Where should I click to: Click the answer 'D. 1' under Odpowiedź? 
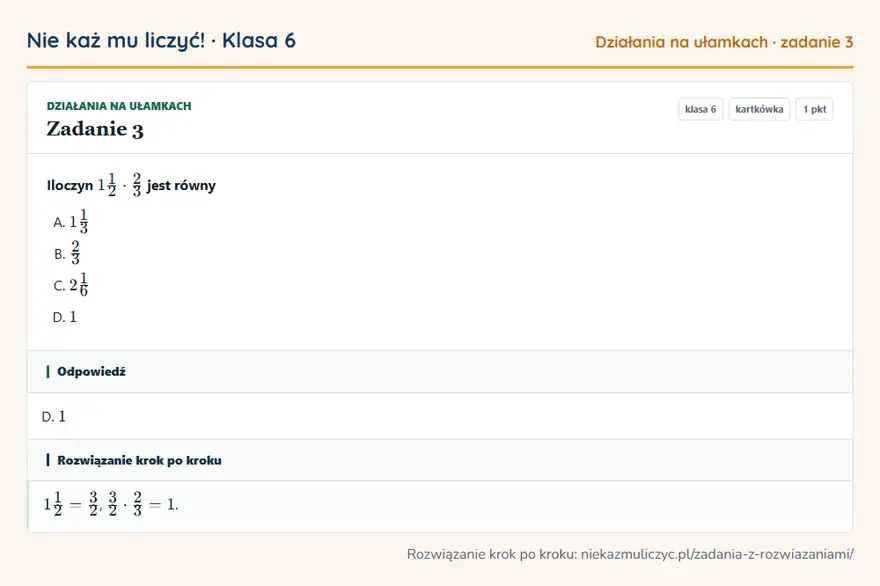(54, 416)
